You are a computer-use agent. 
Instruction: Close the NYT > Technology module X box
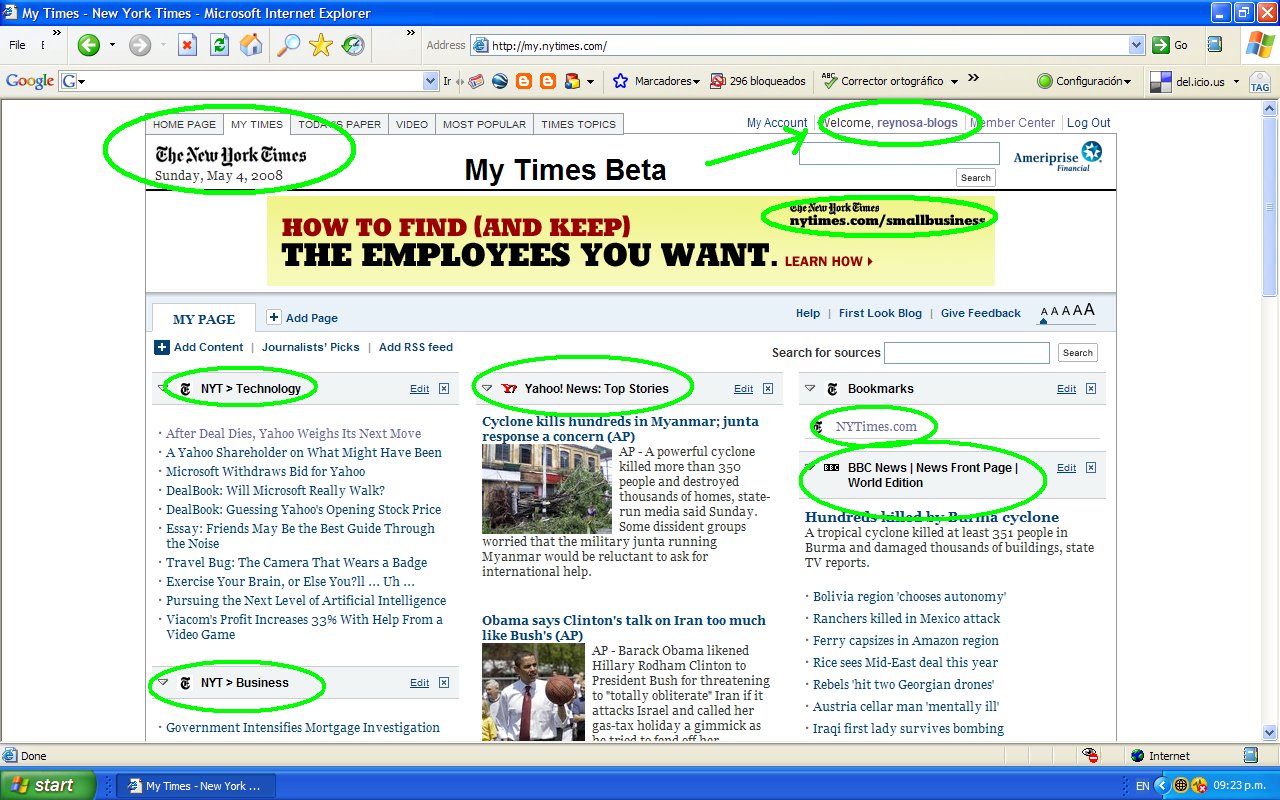pos(444,389)
